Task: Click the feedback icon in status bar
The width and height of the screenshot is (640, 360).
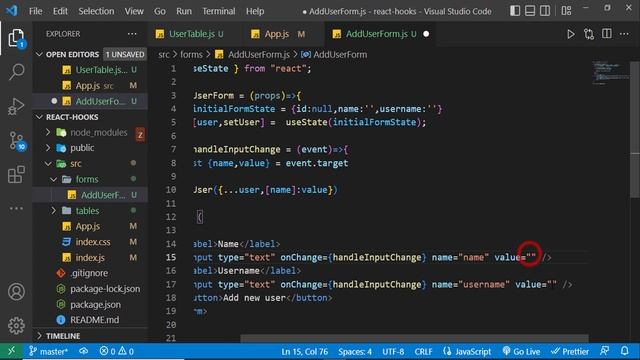Action: pos(604,351)
